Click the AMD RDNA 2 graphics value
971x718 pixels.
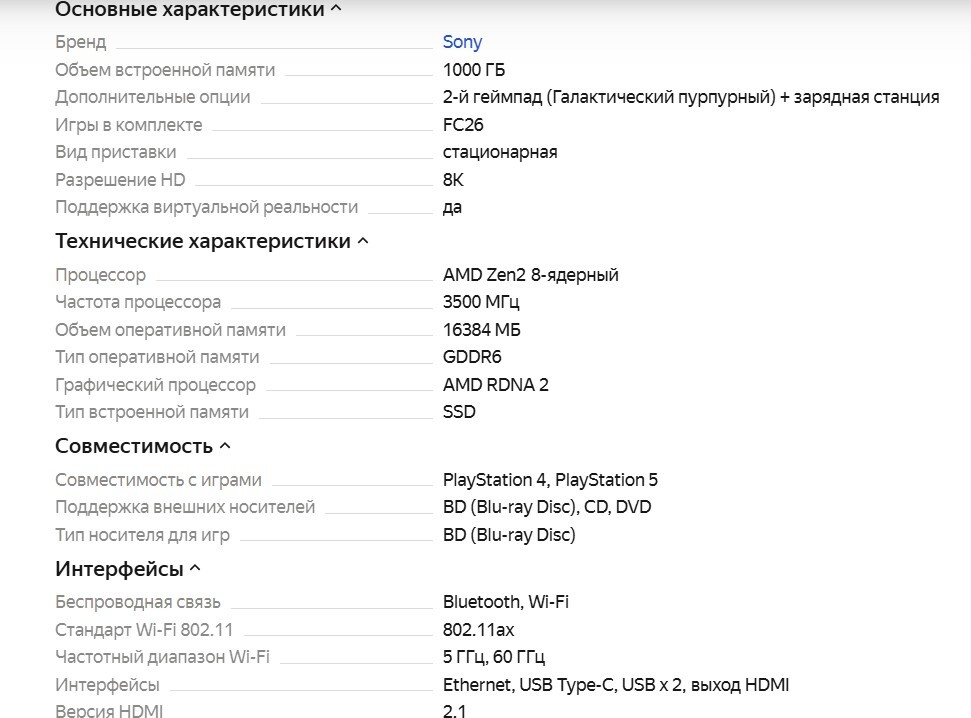pyautogui.click(x=495, y=385)
